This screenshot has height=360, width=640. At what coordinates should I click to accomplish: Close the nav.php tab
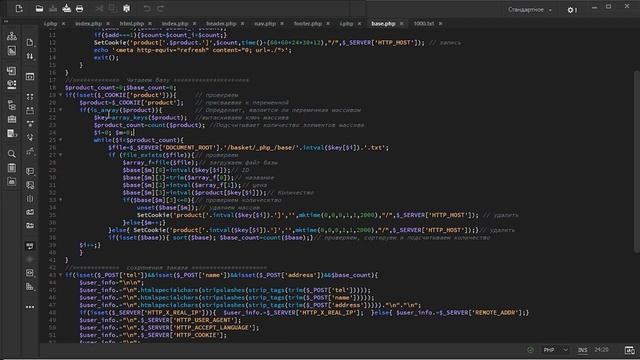coord(282,24)
